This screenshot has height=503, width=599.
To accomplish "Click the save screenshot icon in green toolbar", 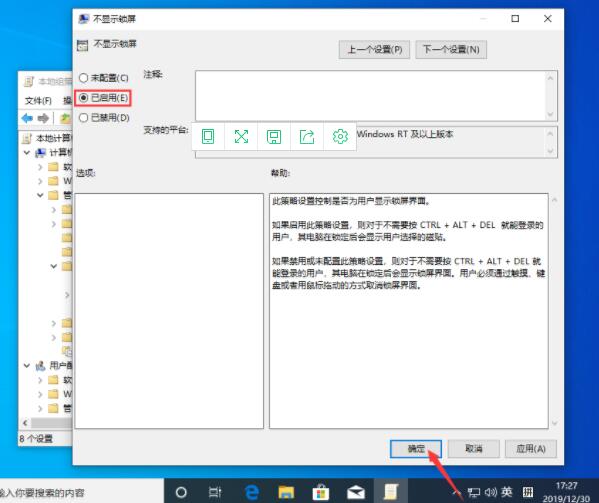I will point(274,137).
